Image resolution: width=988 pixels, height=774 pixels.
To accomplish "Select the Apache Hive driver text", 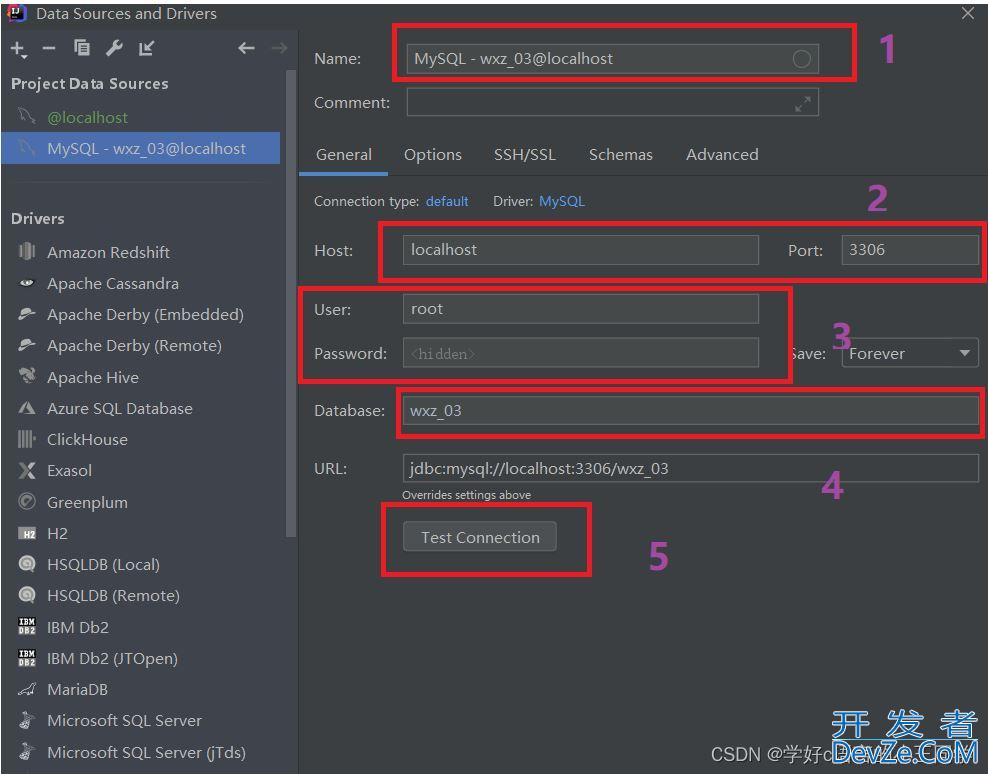I will pos(93,378).
